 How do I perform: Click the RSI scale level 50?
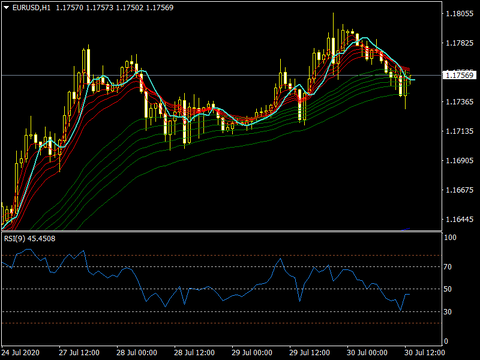coord(448,289)
